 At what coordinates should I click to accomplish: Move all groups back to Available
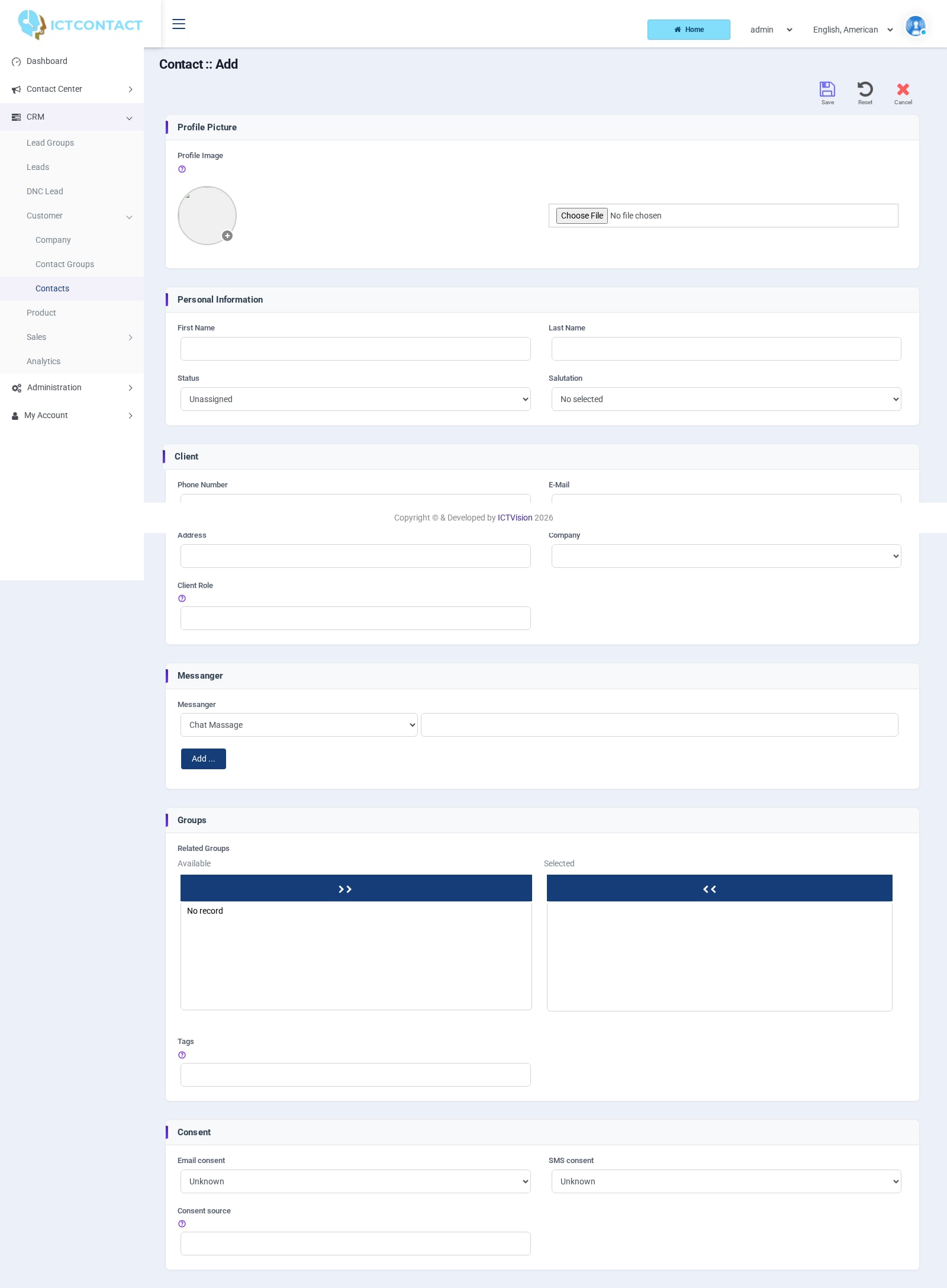point(720,888)
